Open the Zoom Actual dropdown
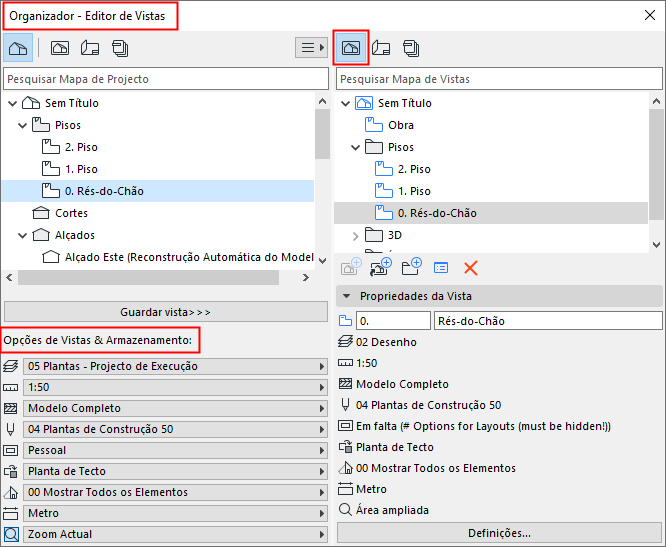The height and width of the screenshot is (547, 666). [175, 534]
